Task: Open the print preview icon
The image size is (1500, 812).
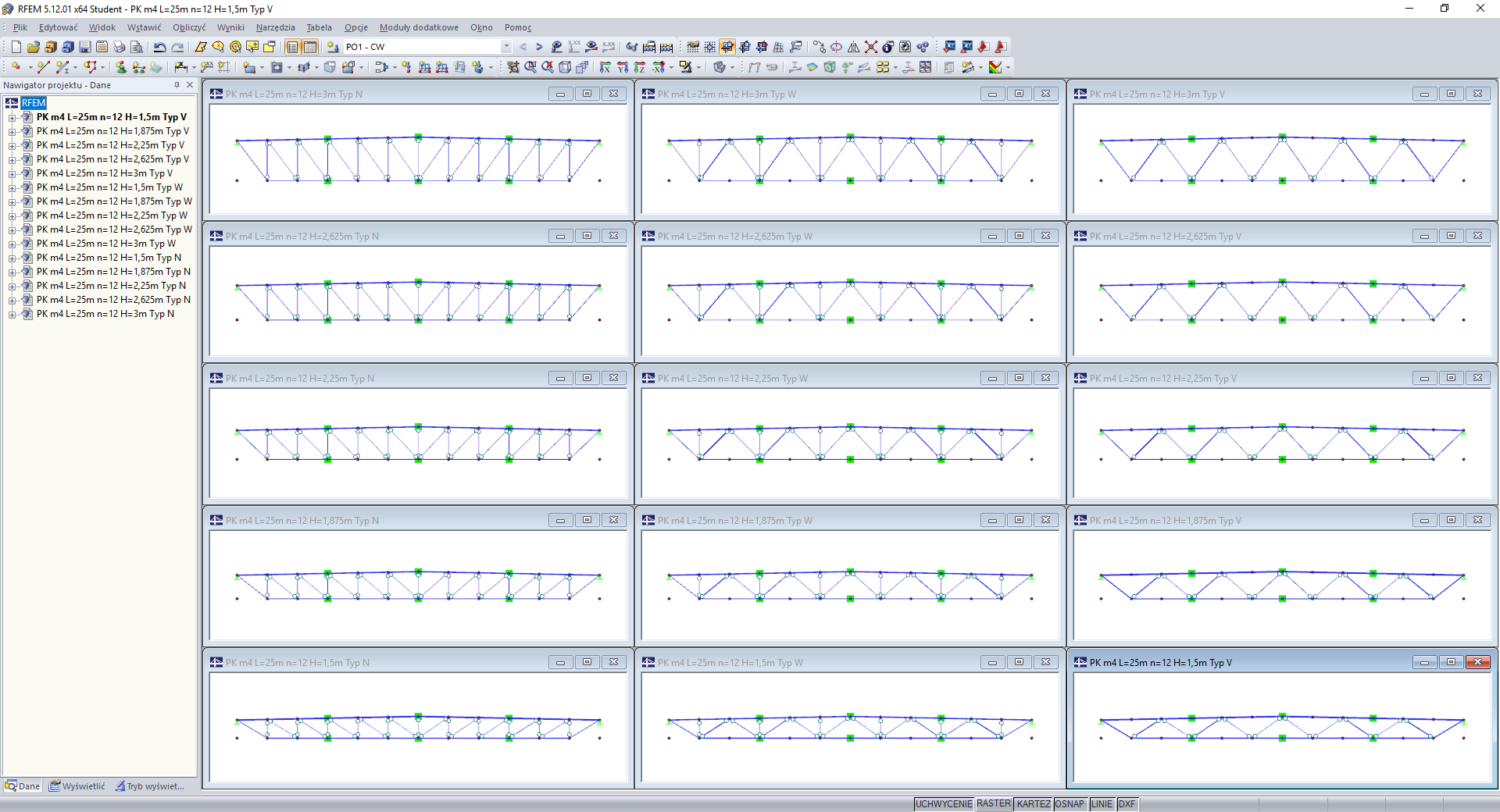Action: [x=137, y=47]
